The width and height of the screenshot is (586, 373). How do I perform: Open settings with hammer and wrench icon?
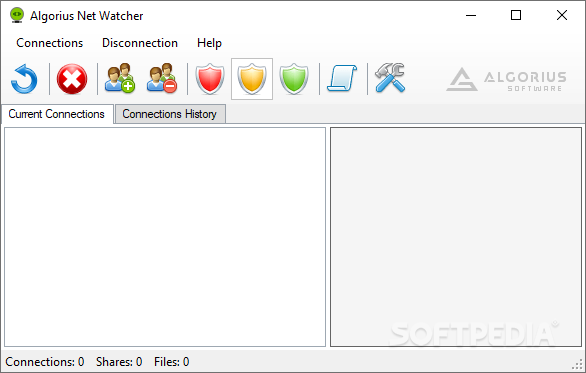click(x=390, y=77)
